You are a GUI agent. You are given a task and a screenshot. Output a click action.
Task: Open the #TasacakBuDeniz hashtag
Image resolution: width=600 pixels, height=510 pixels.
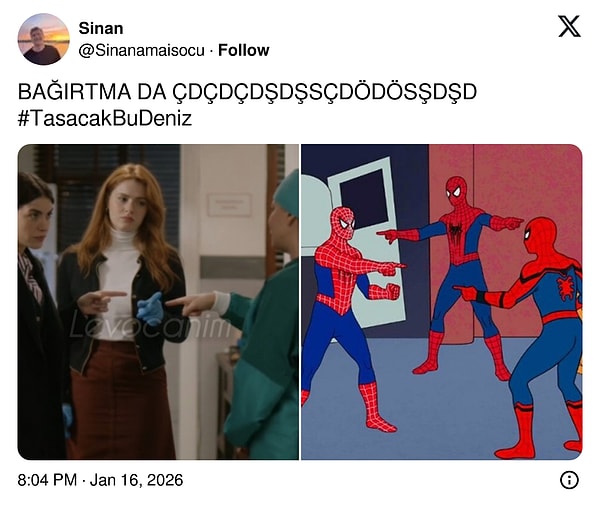pyautogui.click(x=104, y=118)
